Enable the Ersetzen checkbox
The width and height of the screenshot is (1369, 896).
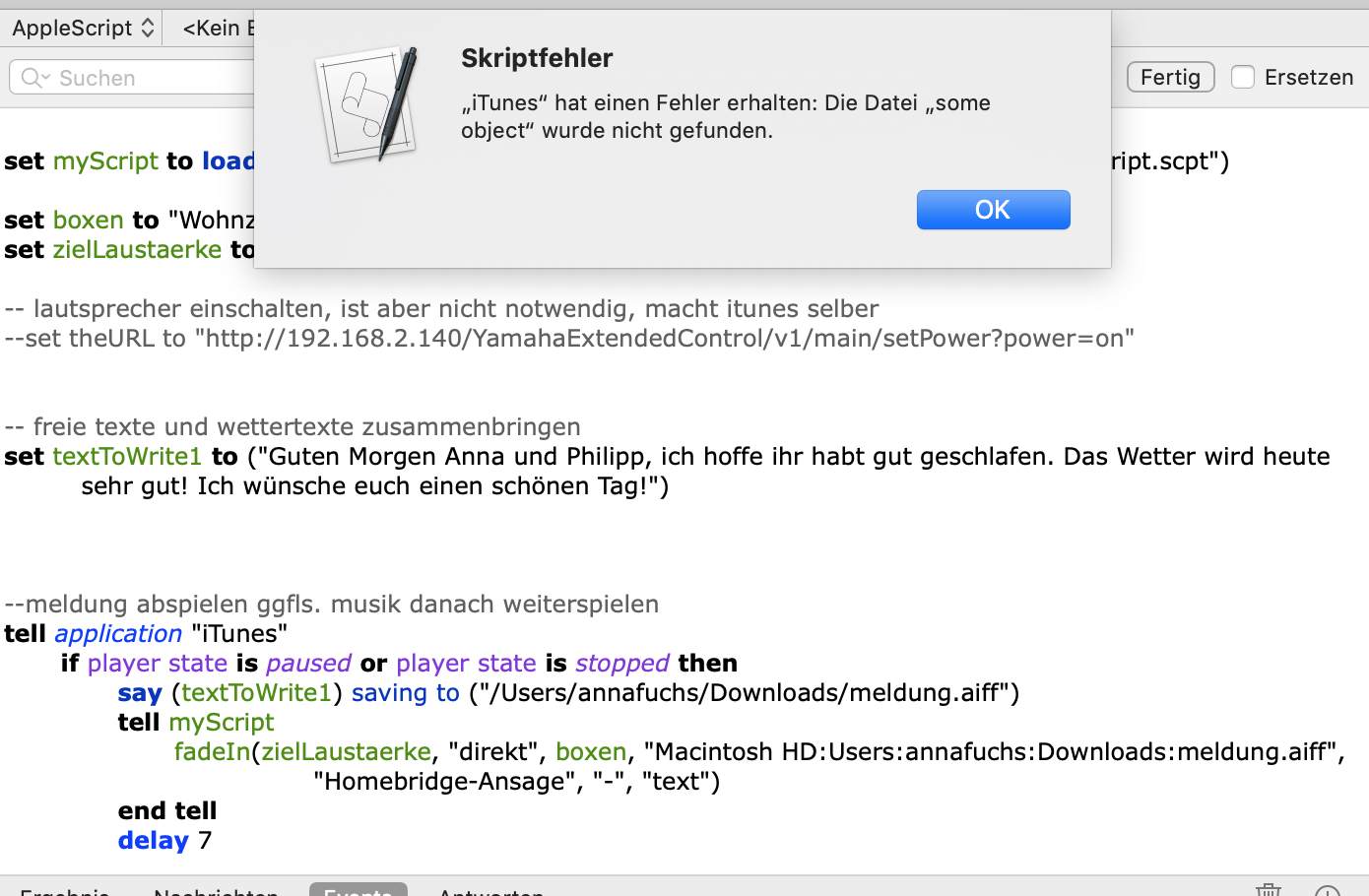(x=1243, y=77)
